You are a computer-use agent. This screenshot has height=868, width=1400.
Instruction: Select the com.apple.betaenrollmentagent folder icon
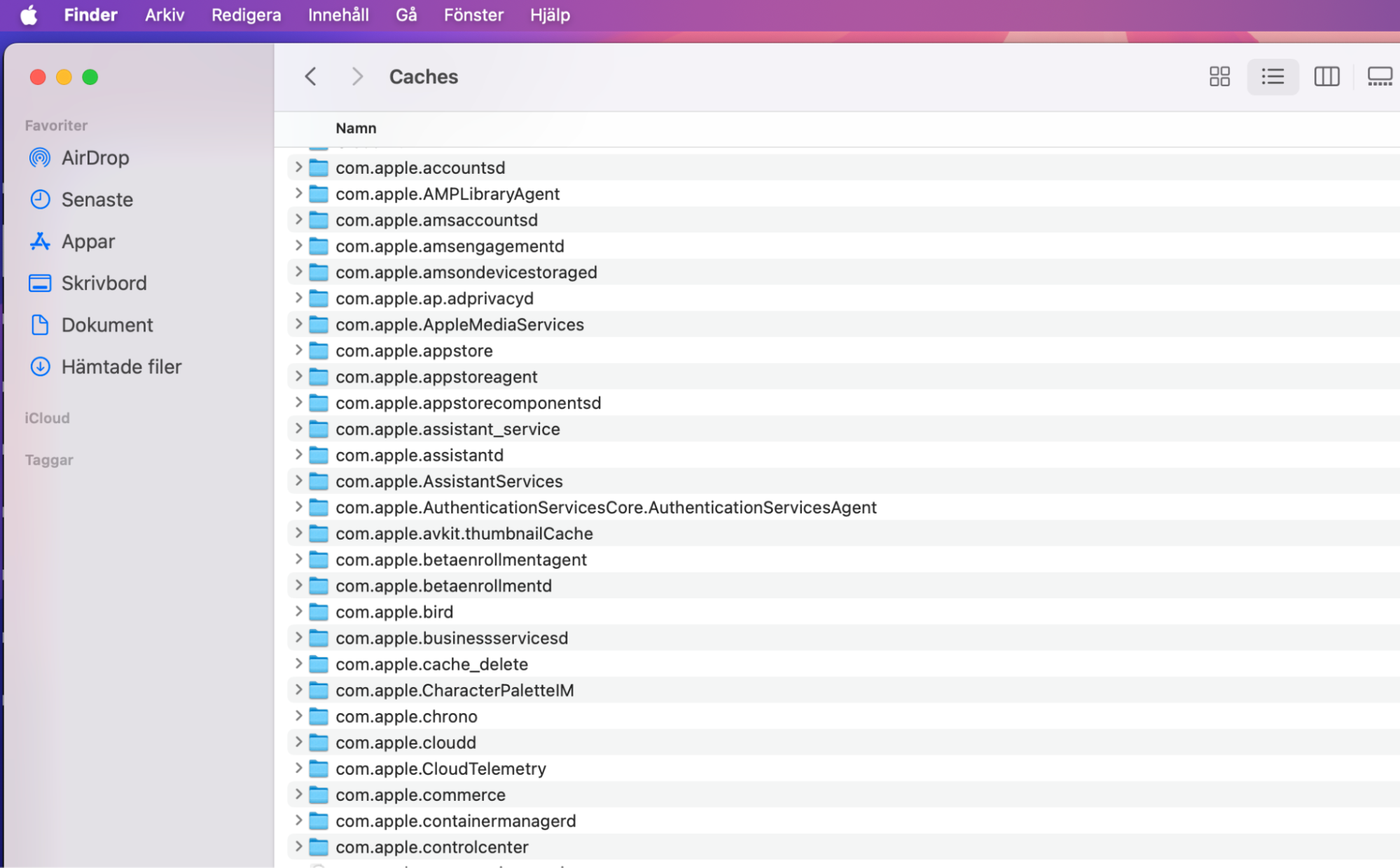[x=319, y=560]
